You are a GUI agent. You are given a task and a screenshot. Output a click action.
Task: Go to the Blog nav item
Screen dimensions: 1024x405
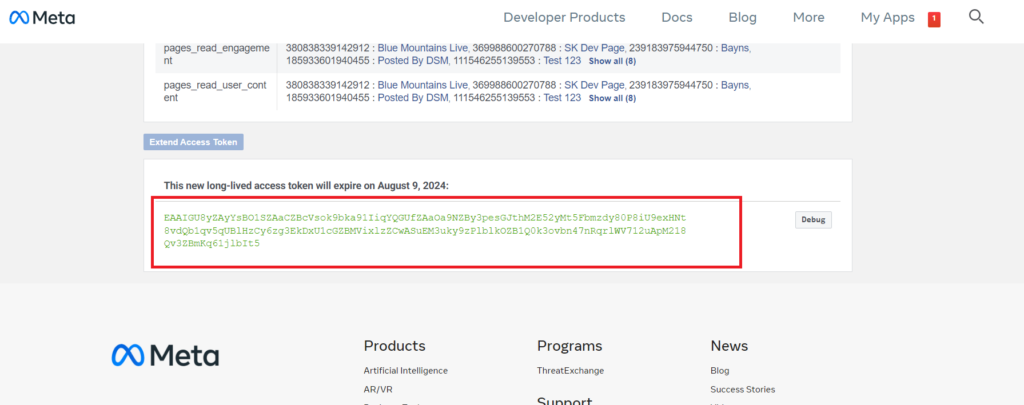click(x=743, y=18)
